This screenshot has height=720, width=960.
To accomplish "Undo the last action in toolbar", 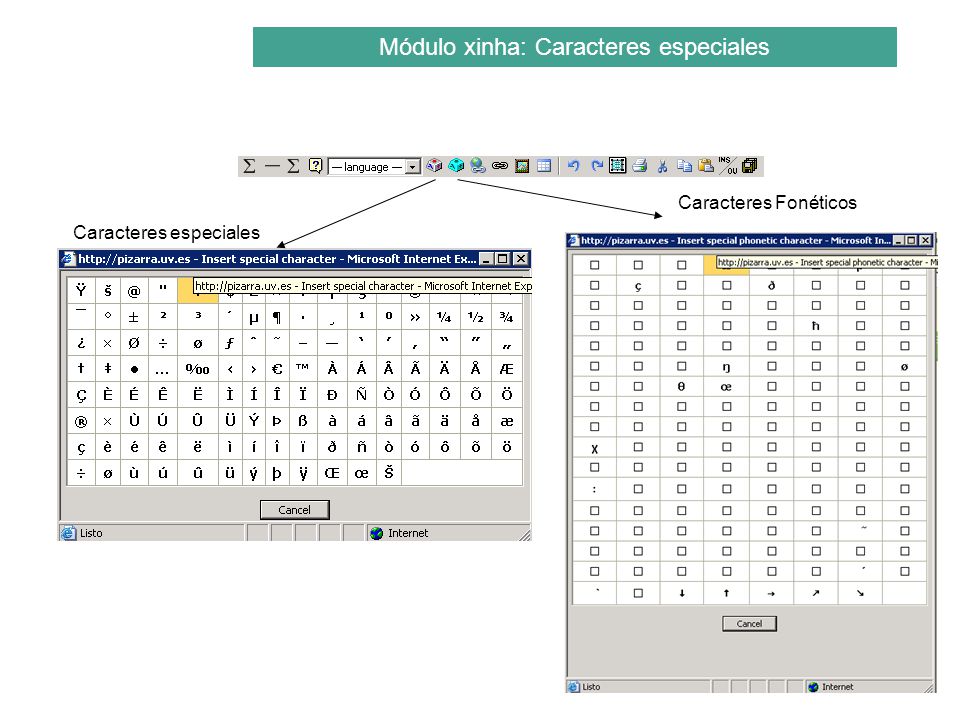I will [573, 166].
